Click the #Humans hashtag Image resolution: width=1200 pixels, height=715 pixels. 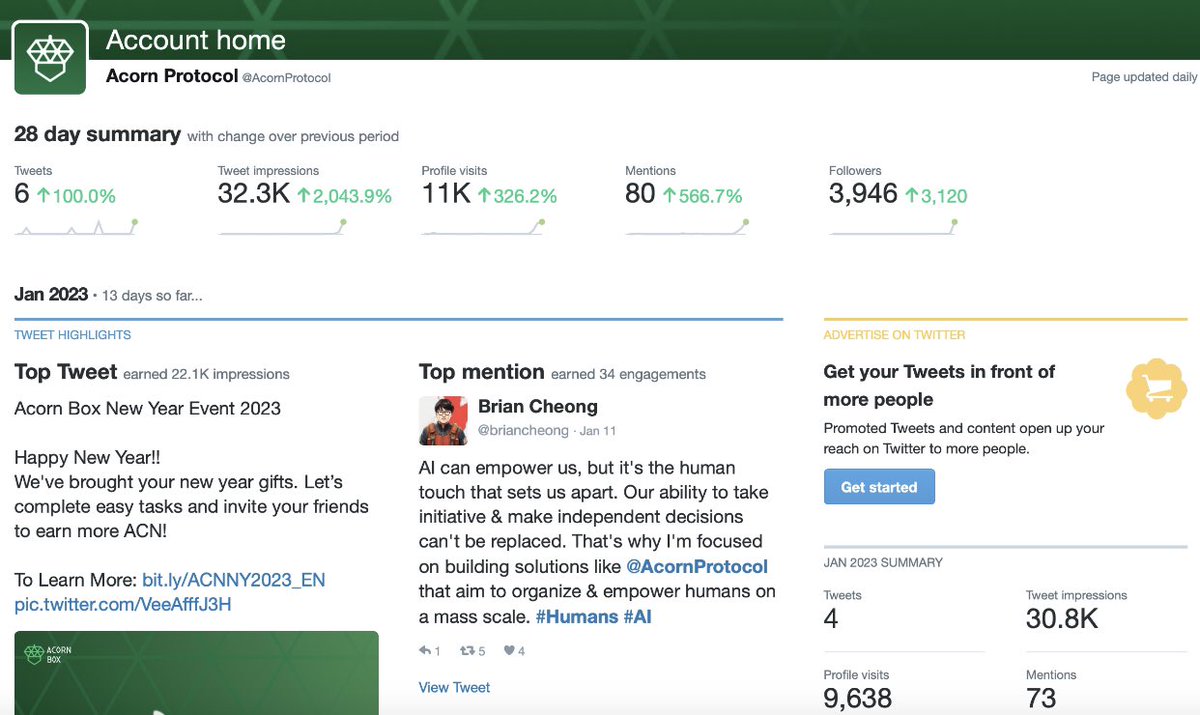point(577,617)
